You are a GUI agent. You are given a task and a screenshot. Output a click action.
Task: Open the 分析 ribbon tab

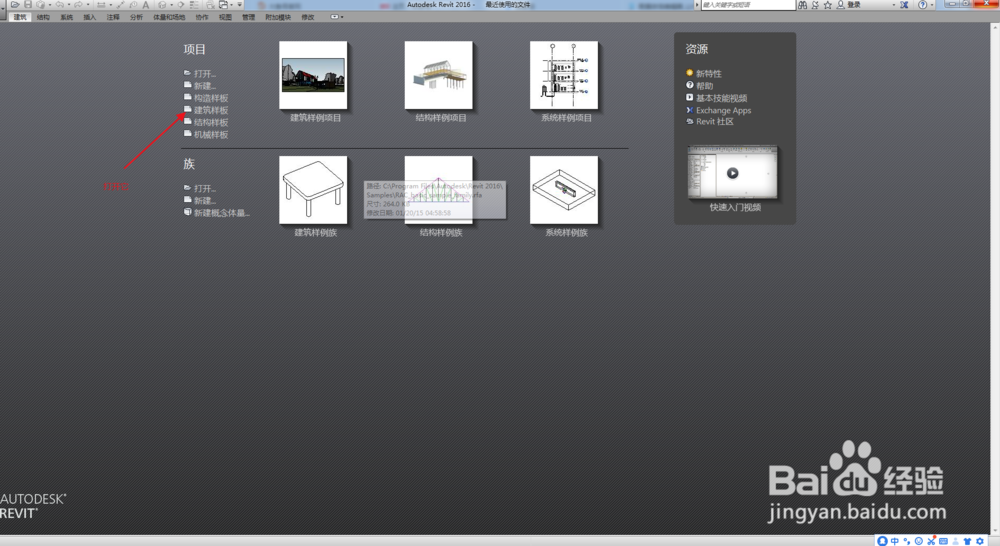pos(136,17)
